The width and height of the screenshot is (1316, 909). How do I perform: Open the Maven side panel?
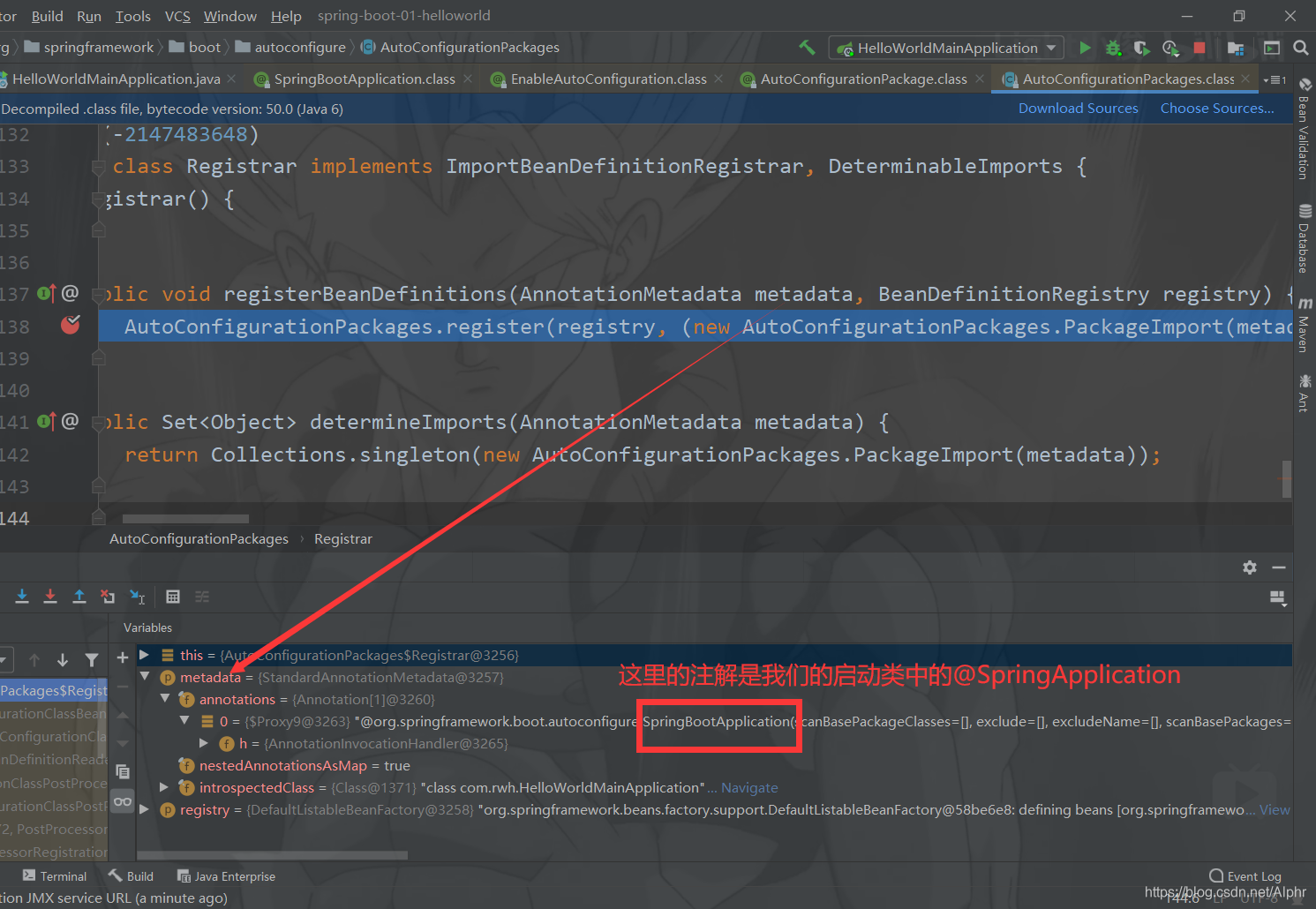pyautogui.click(x=1305, y=325)
